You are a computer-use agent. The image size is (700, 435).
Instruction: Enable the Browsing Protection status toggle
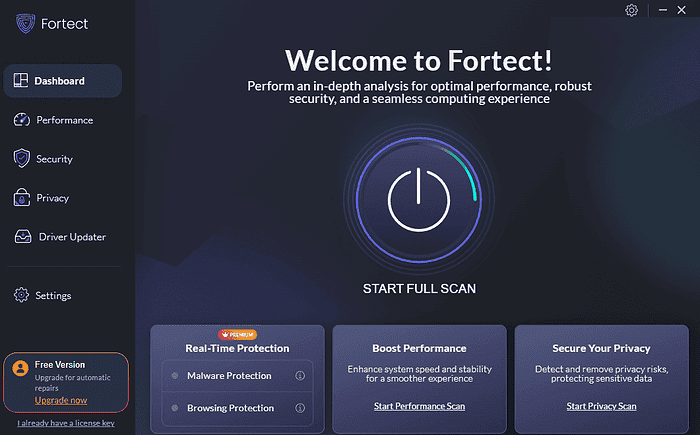point(174,408)
